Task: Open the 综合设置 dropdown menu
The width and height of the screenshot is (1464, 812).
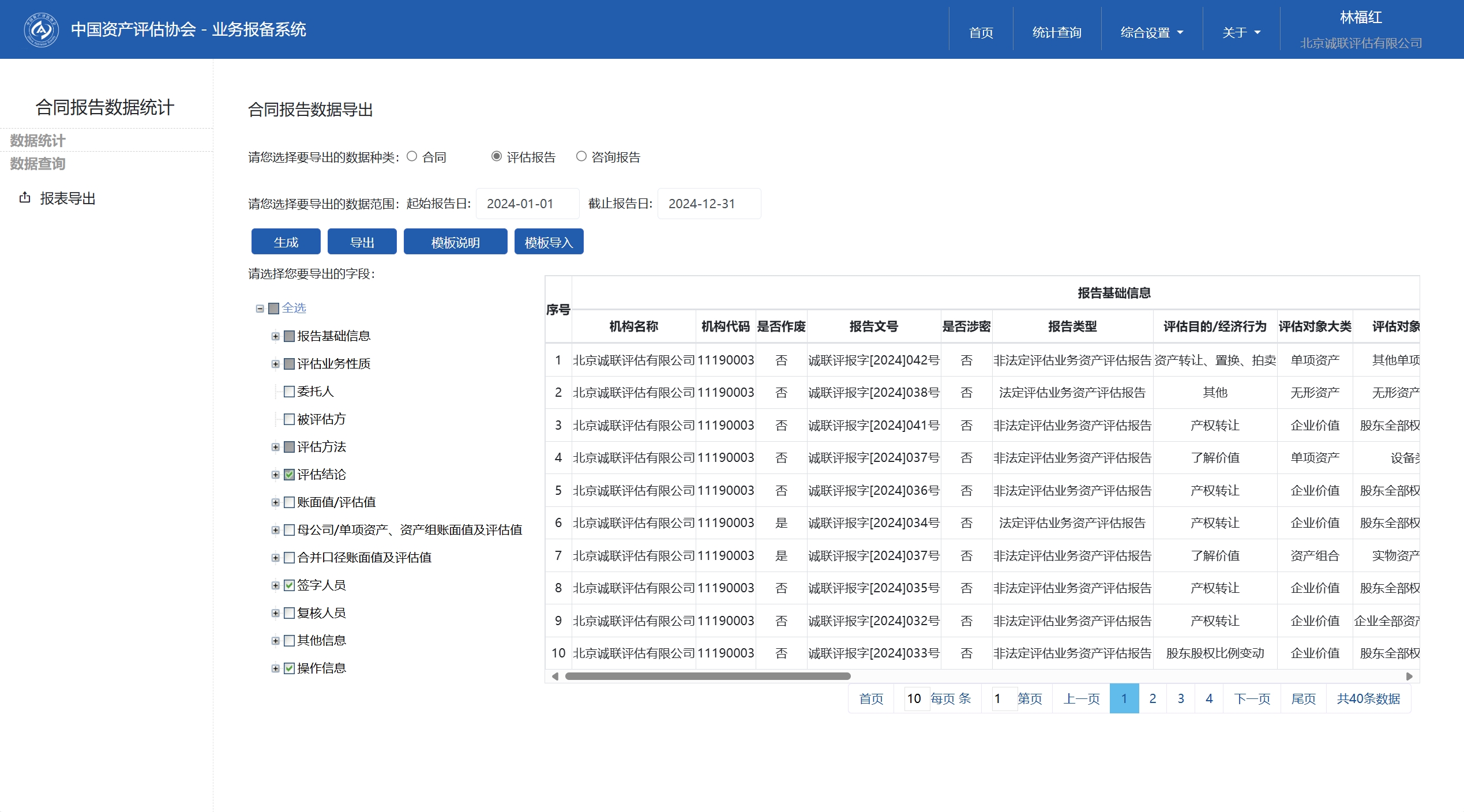Action: [x=1151, y=32]
